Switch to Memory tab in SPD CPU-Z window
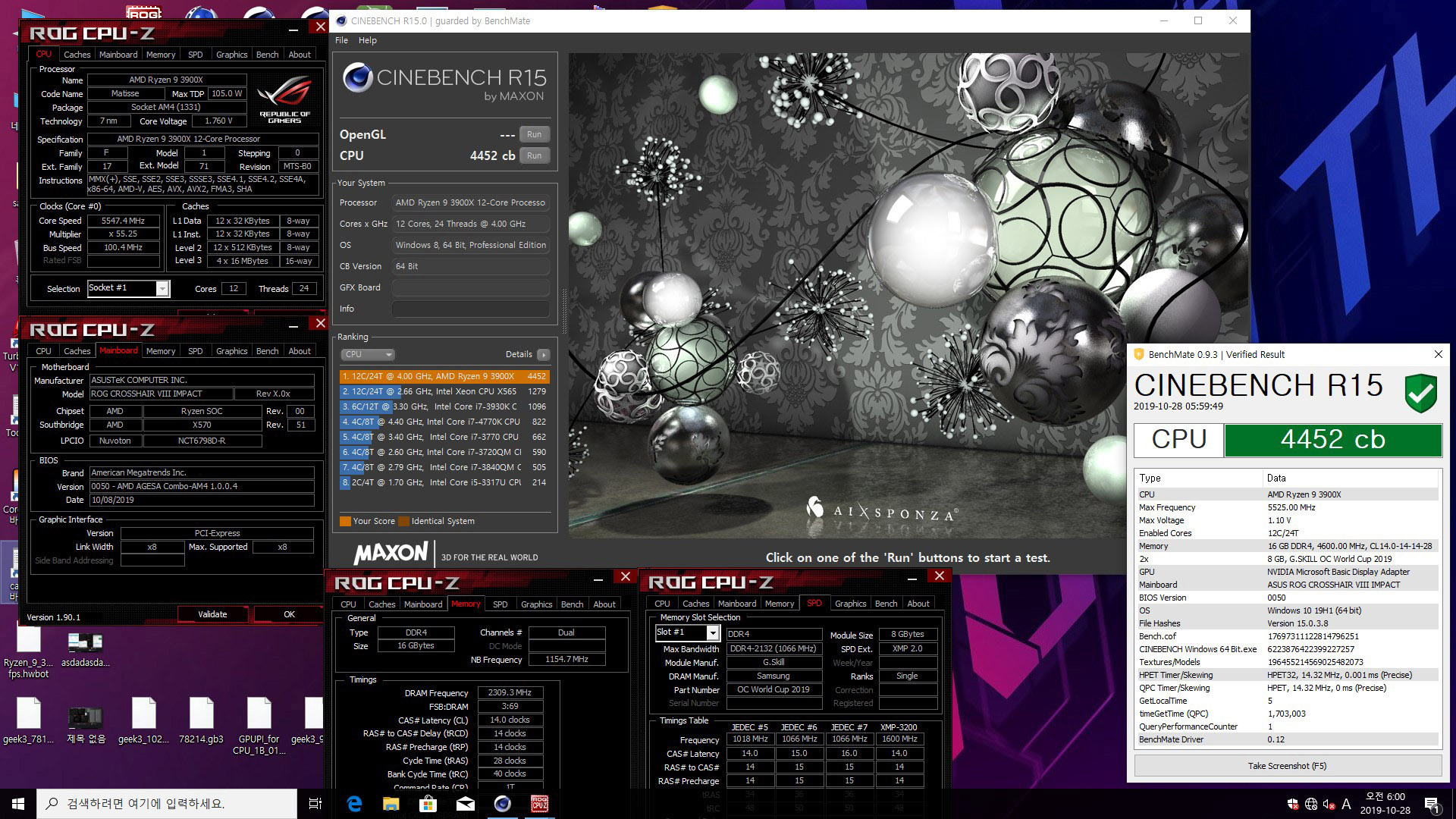Viewport: 1456px width, 819px height. pos(779,604)
